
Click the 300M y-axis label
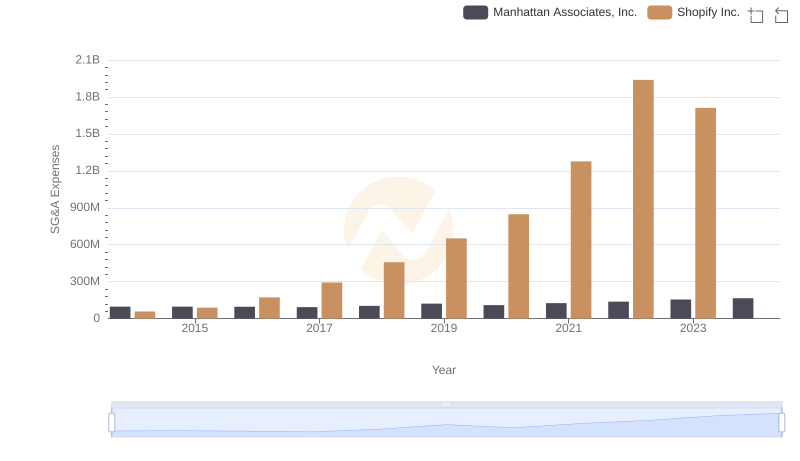click(85, 281)
